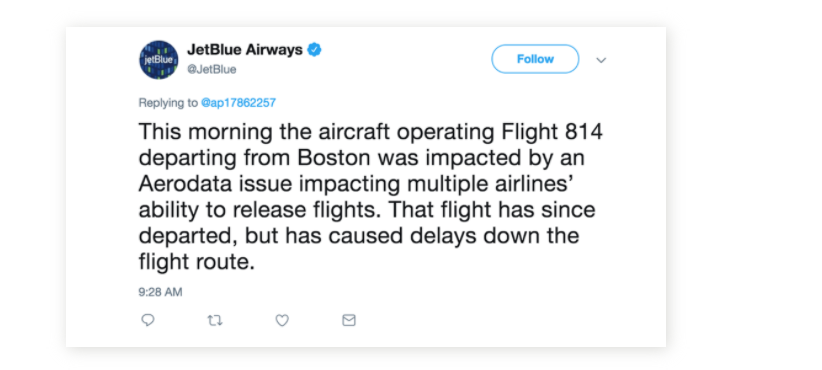The image size is (822, 370).
Task: Click the final line "flight route."
Action: tap(197, 262)
